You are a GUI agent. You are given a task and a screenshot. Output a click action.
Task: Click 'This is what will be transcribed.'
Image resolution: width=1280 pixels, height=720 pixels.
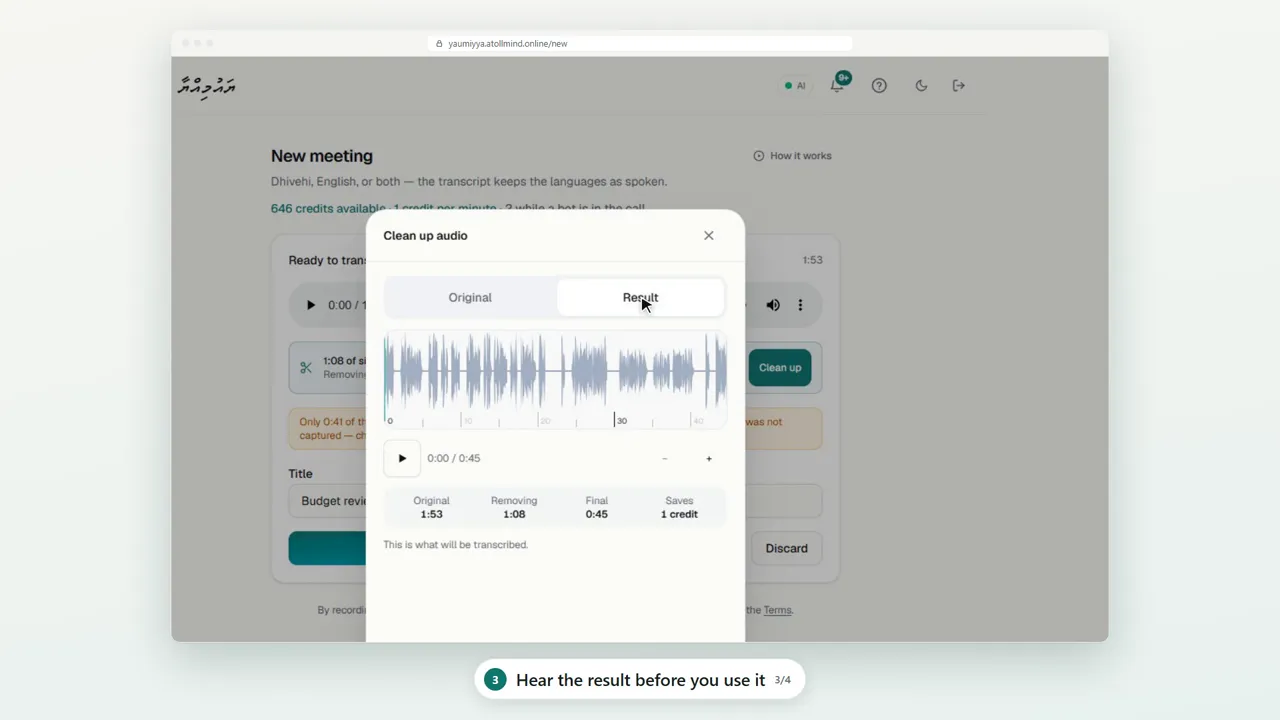(x=456, y=545)
